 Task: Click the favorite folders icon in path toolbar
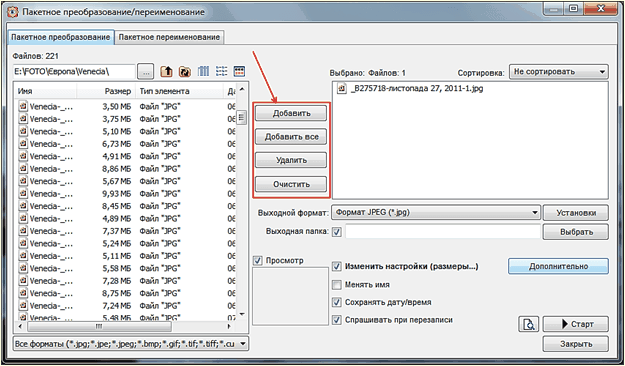tap(185, 72)
